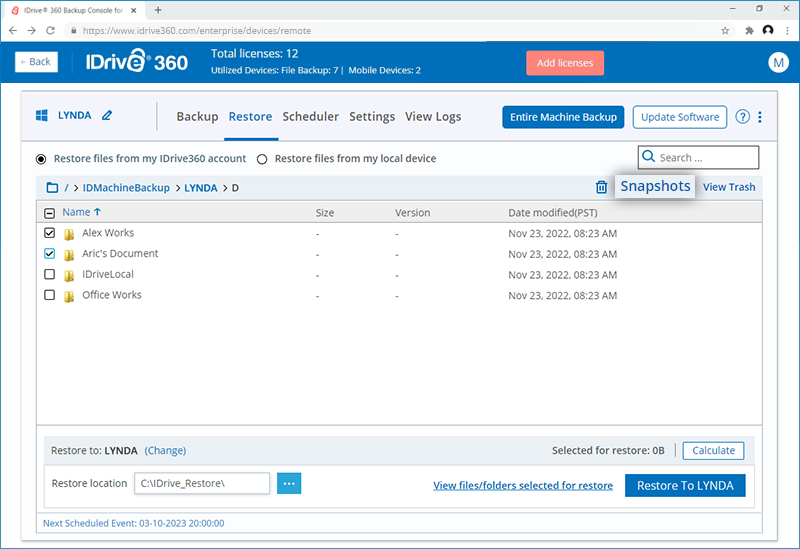
Task: Open the help question mark icon
Action: 742,117
